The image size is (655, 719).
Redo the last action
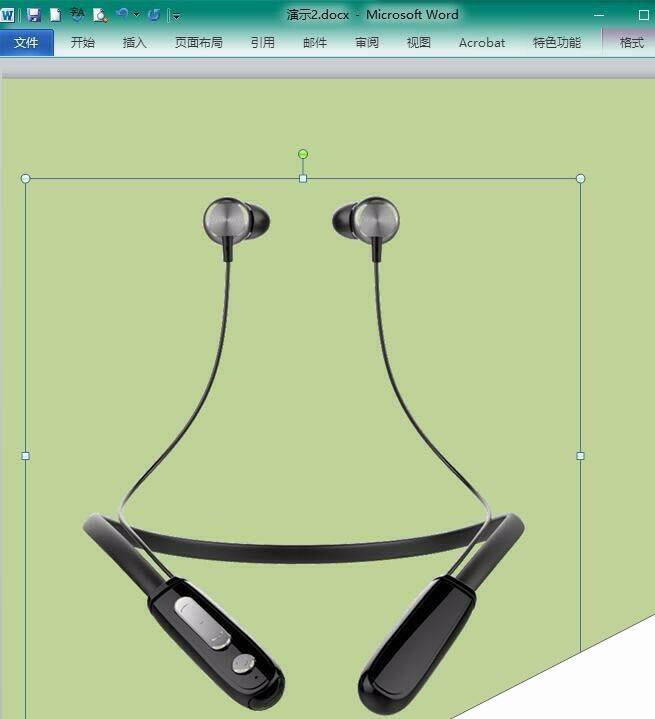pyautogui.click(x=154, y=15)
